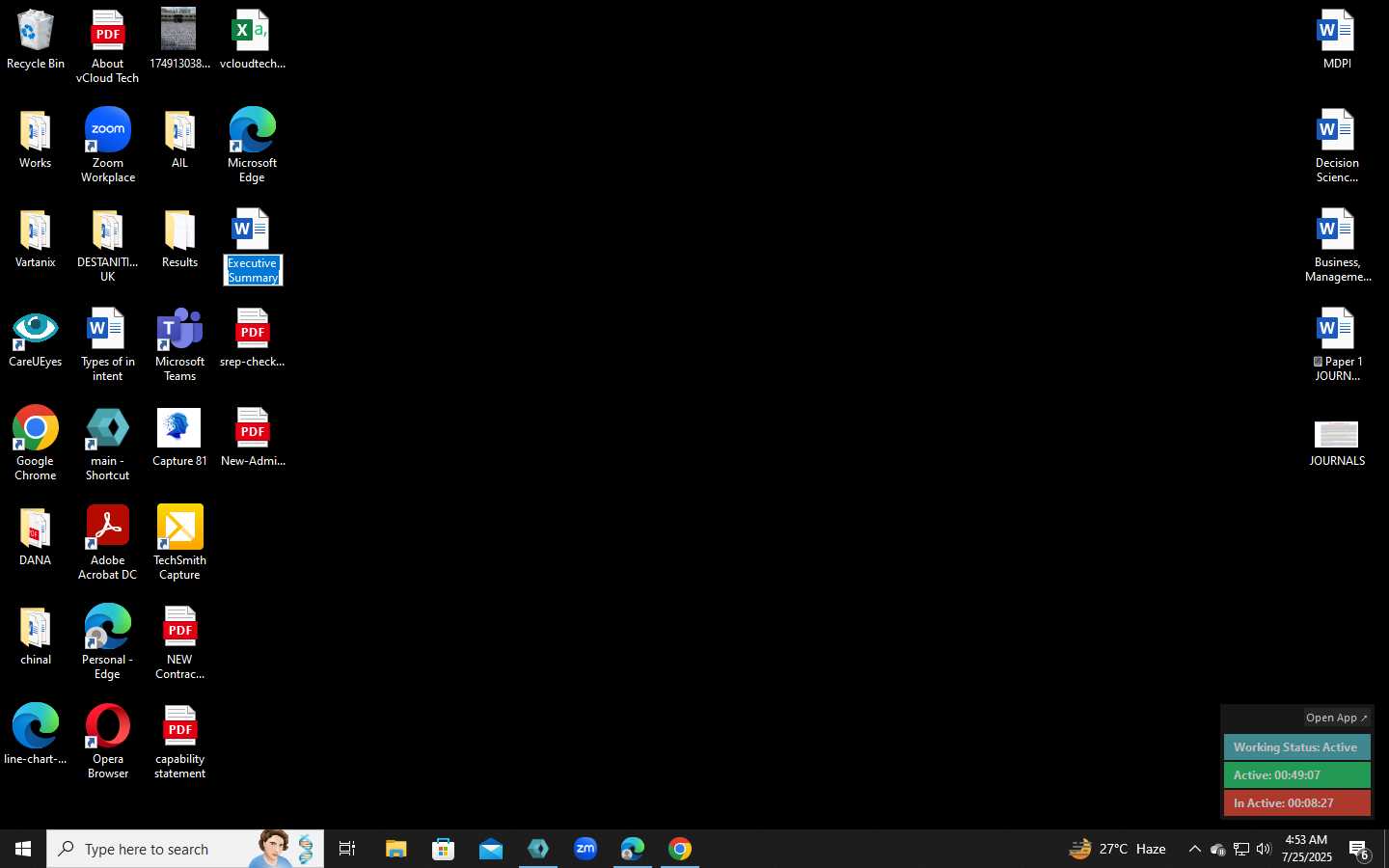The height and width of the screenshot is (868, 1389).
Task: Open Microsoft Store from taskbar
Action: (443, 849)
